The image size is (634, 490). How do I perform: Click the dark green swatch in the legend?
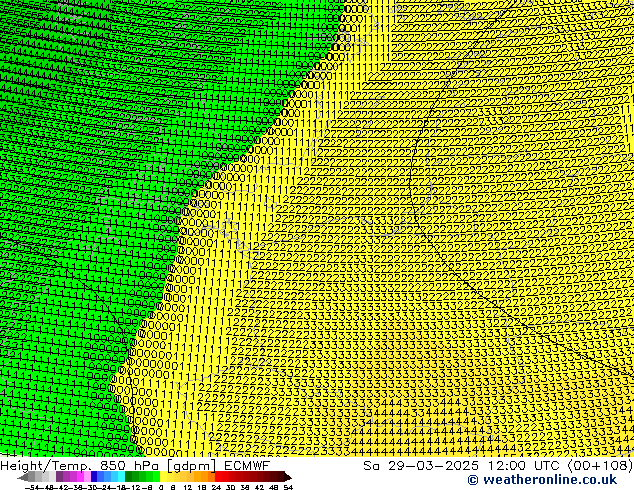coord(128,477)
